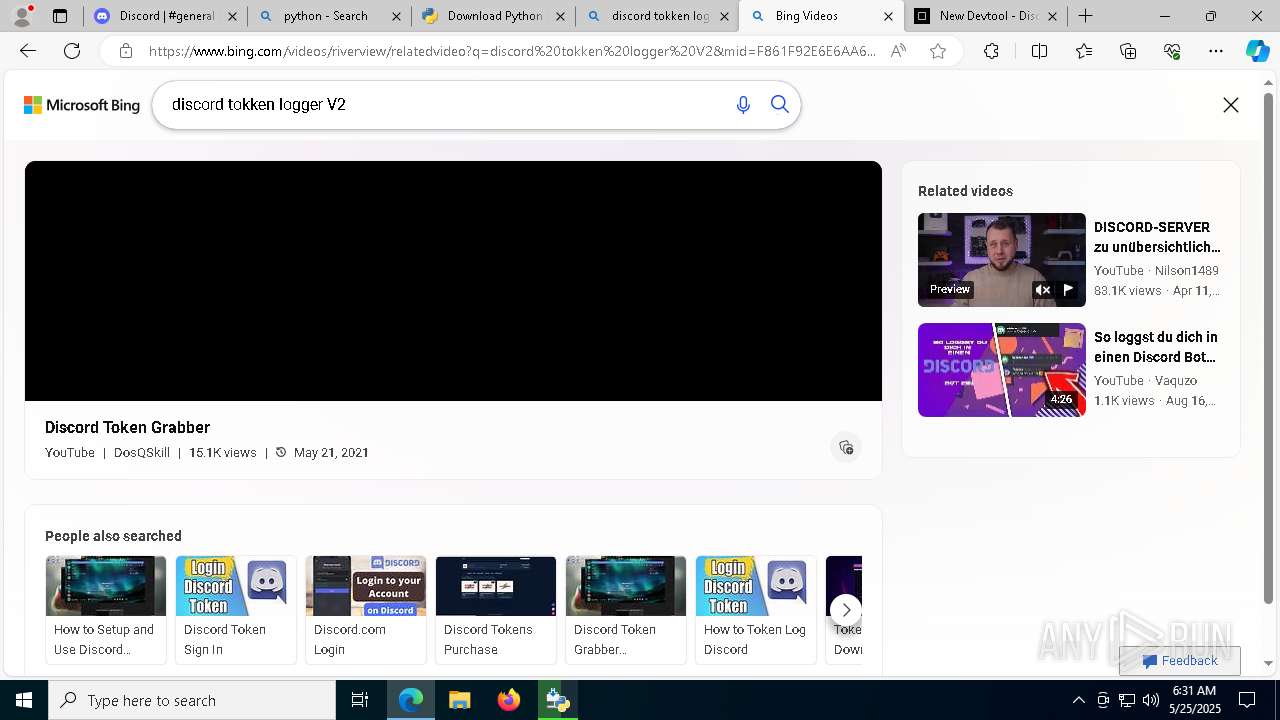Open the taskbar clock and date
The width and height of the screenshot is (1280, 720).
(x=1193, y=700)
